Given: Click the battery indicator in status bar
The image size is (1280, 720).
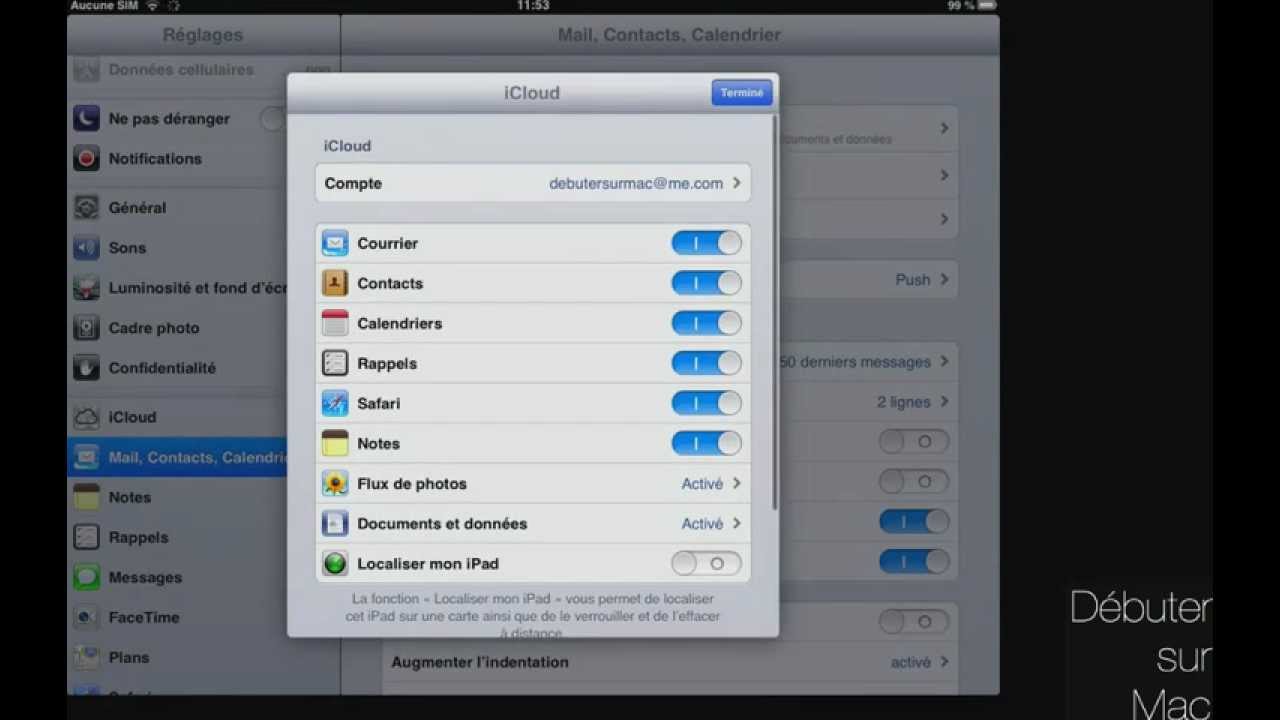Looking at the screenshot, I should [987, 6].
